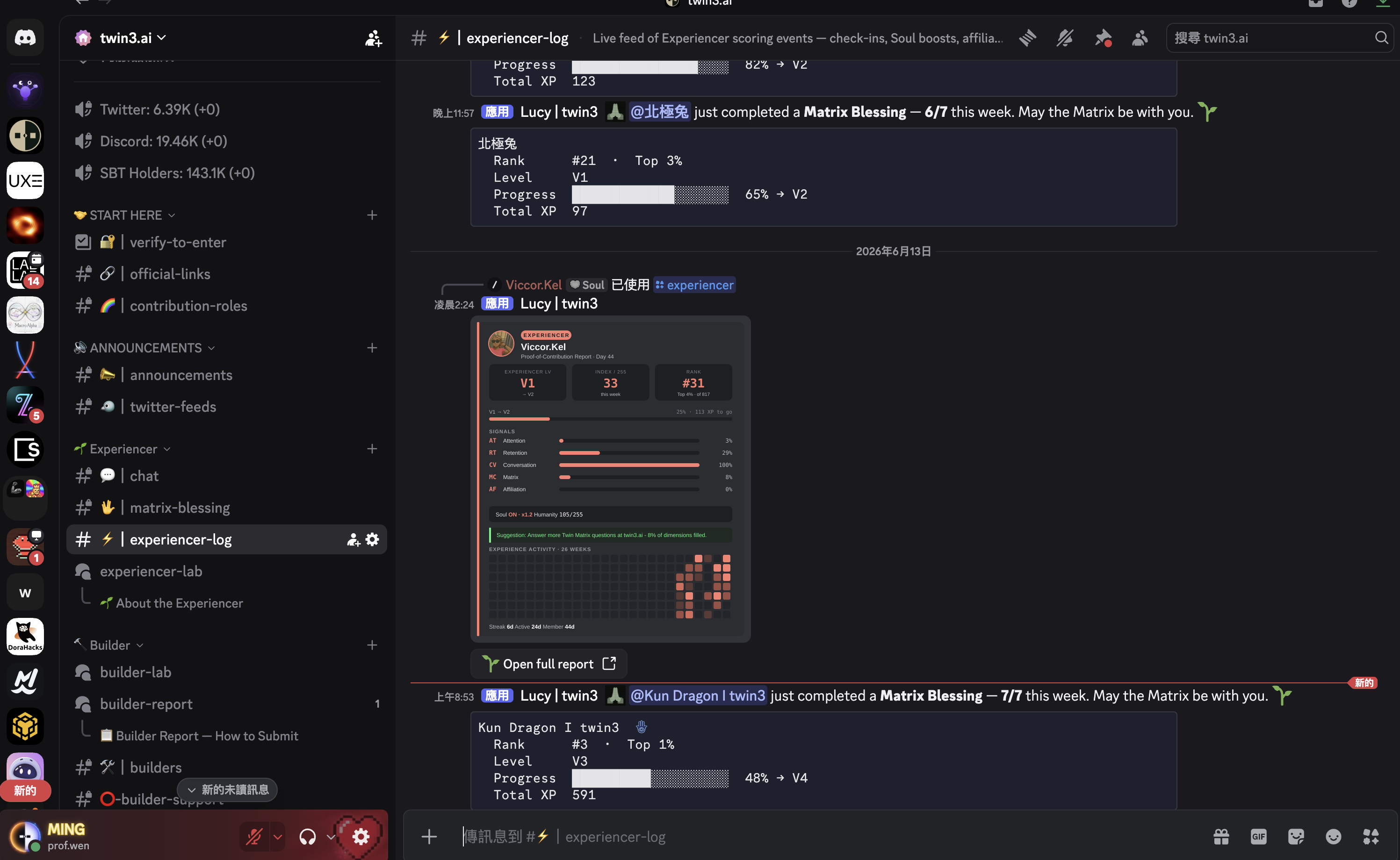Collapse Builder category

coord(108,645)
